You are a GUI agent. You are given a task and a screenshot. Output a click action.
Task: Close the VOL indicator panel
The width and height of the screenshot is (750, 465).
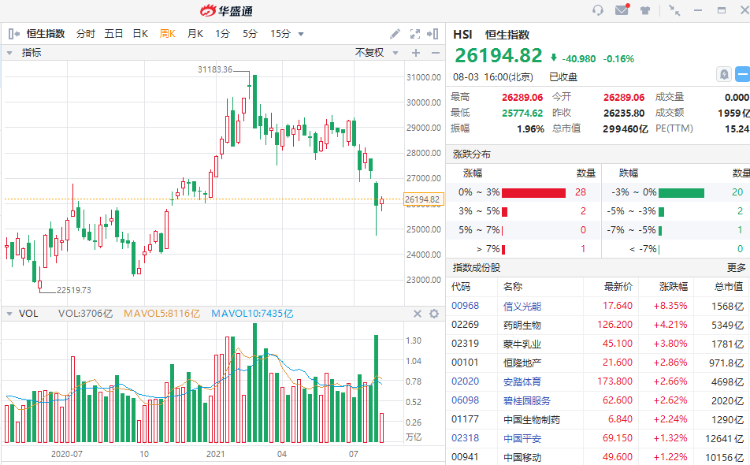click(418, 314)
